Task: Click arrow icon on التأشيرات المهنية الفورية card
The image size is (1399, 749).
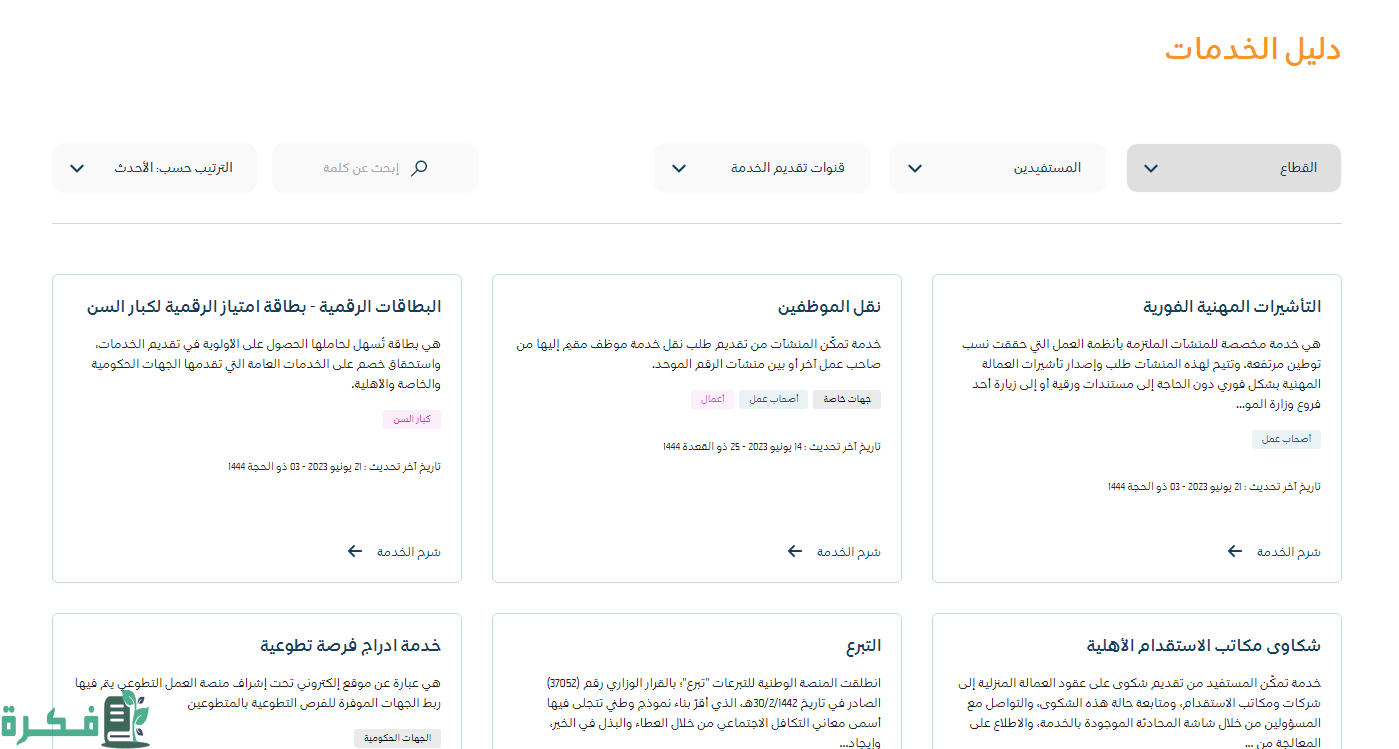Action: coord(1235,551)
